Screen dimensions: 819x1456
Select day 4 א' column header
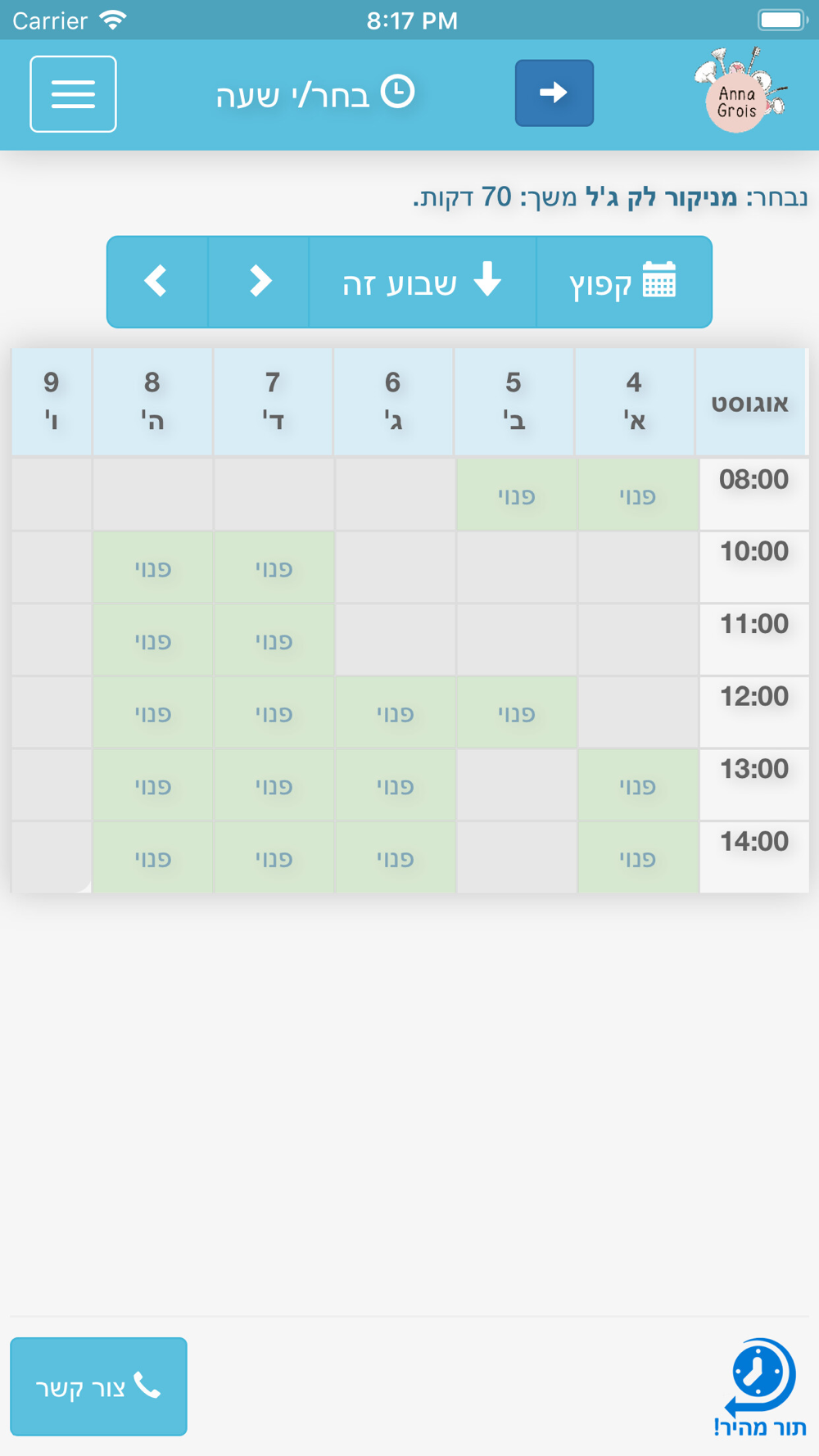[x=635, y=401]
